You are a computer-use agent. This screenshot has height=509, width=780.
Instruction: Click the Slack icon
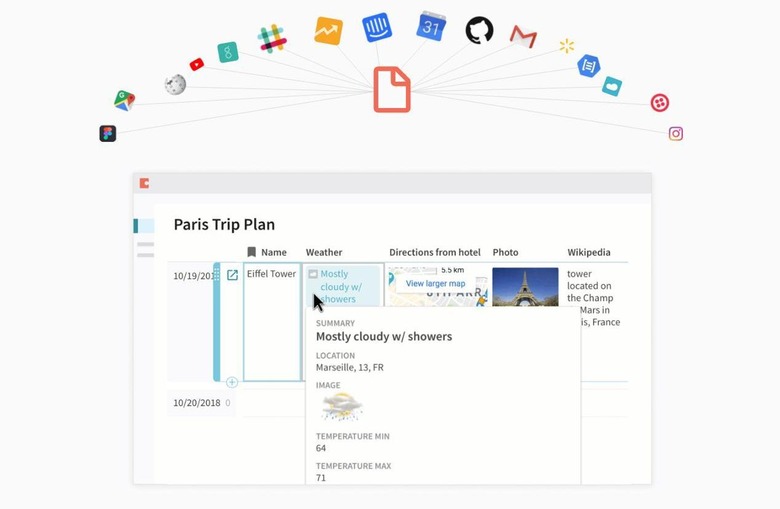tap(272, 39)
